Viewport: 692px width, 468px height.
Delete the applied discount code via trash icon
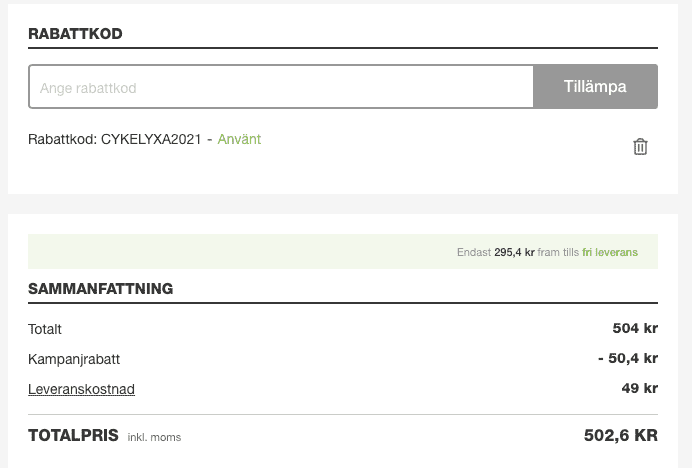pos(640,147)
